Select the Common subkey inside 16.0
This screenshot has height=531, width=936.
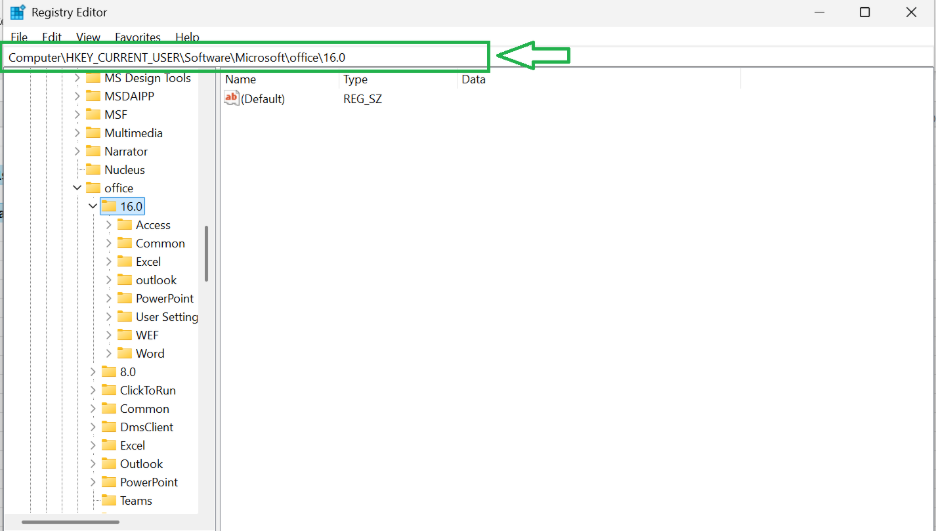[x=160, y=243]
